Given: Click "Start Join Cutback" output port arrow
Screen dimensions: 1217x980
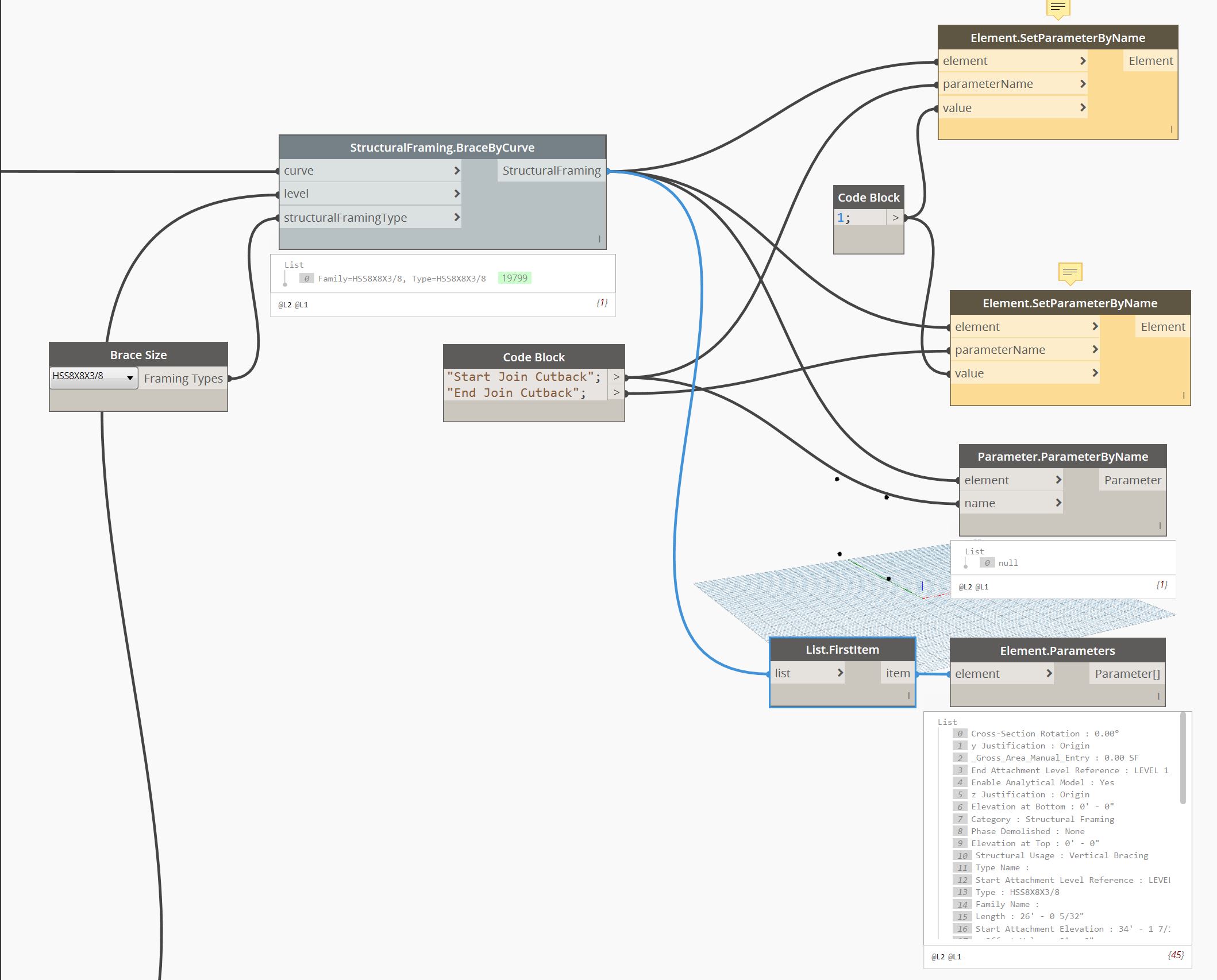Looking at the screenshot, I should (x=616, y=377).
